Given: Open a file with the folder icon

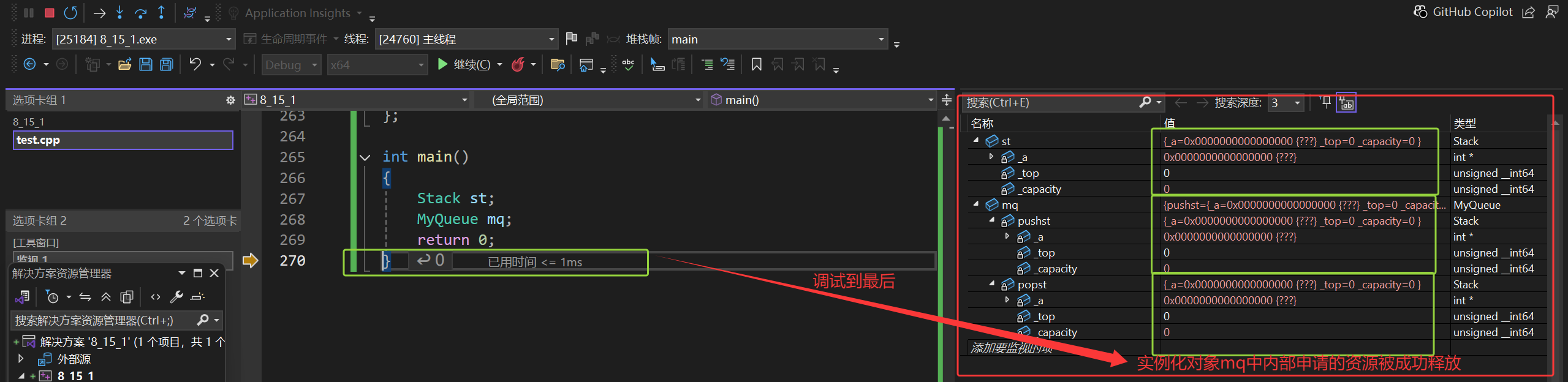Looking at the screenshot, I should [x=125, y=64].
